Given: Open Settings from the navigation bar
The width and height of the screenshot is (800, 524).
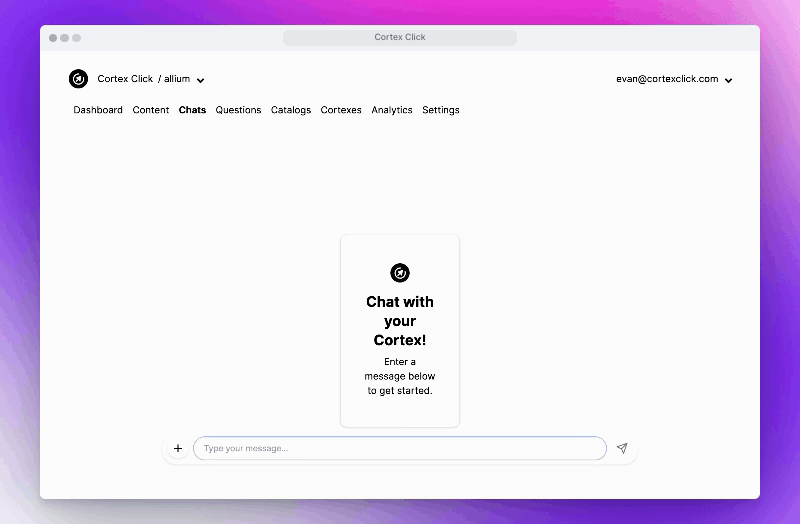Looking at the screenshot, I should [x=441, y=110].
